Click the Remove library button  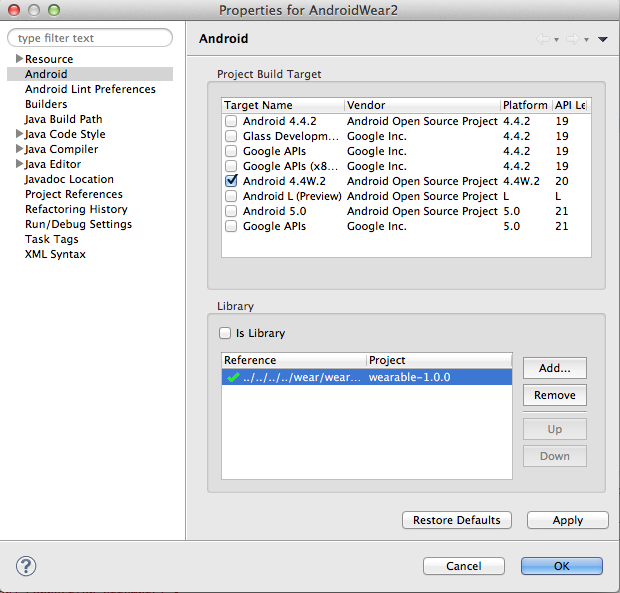(555, 395)
